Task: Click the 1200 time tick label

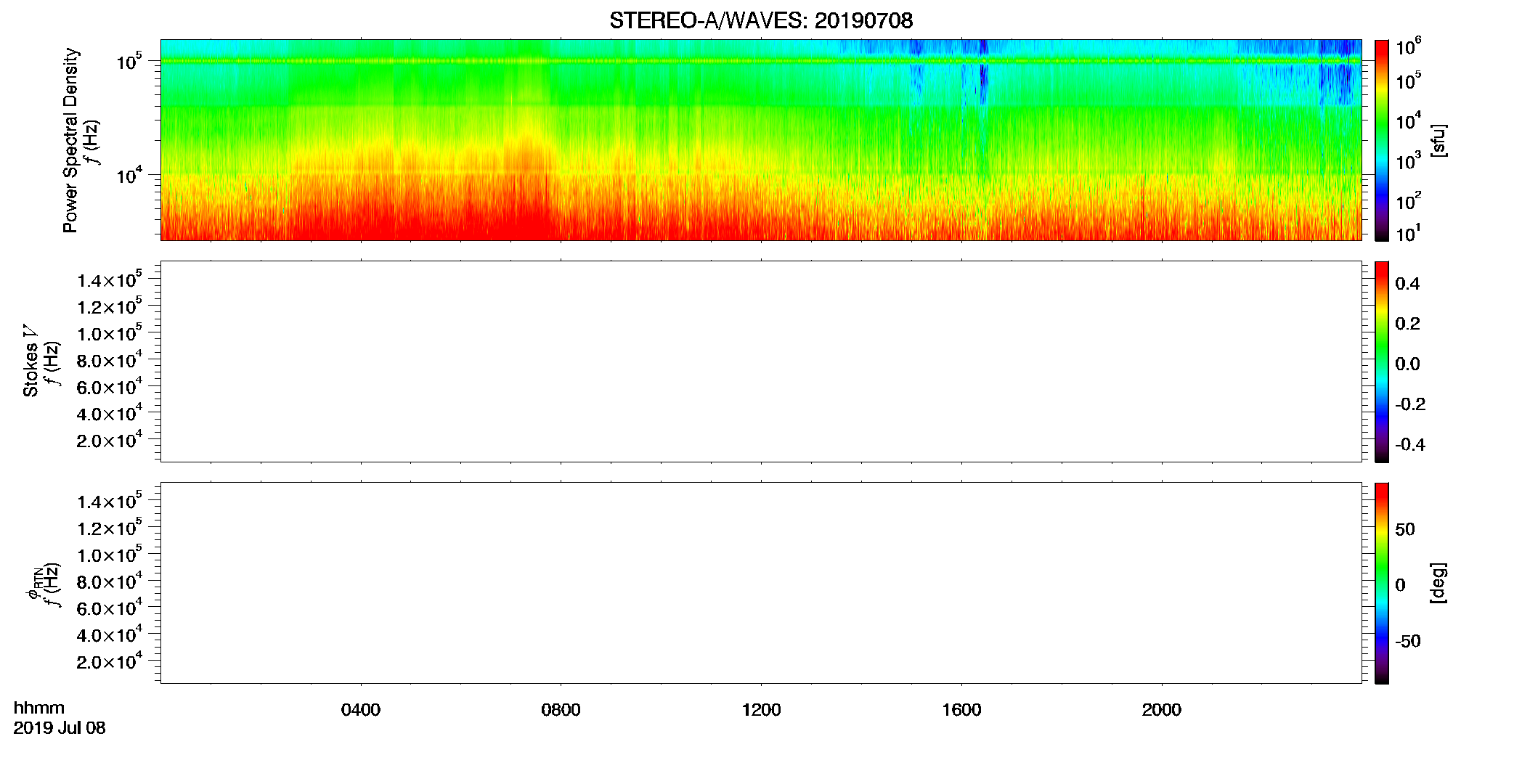Action: 761,710
